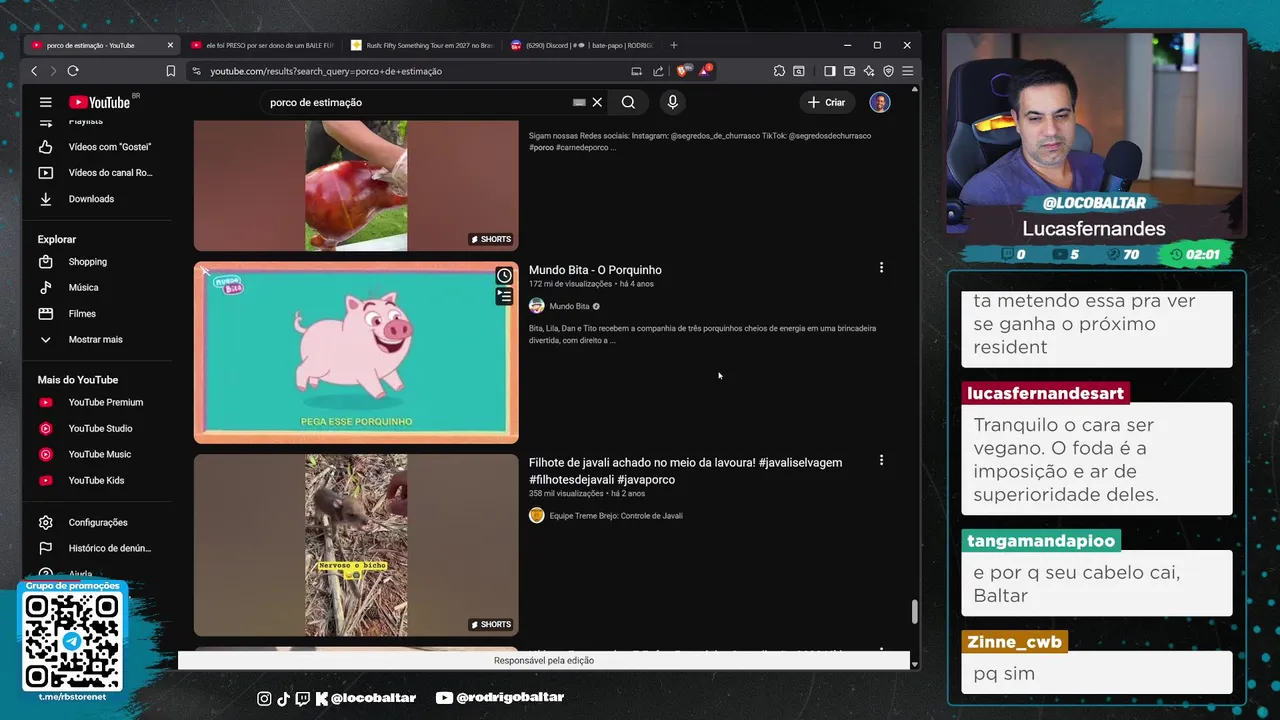Clear the search query with X
This screenshot has width=1280, height=720.
point(597,102)
